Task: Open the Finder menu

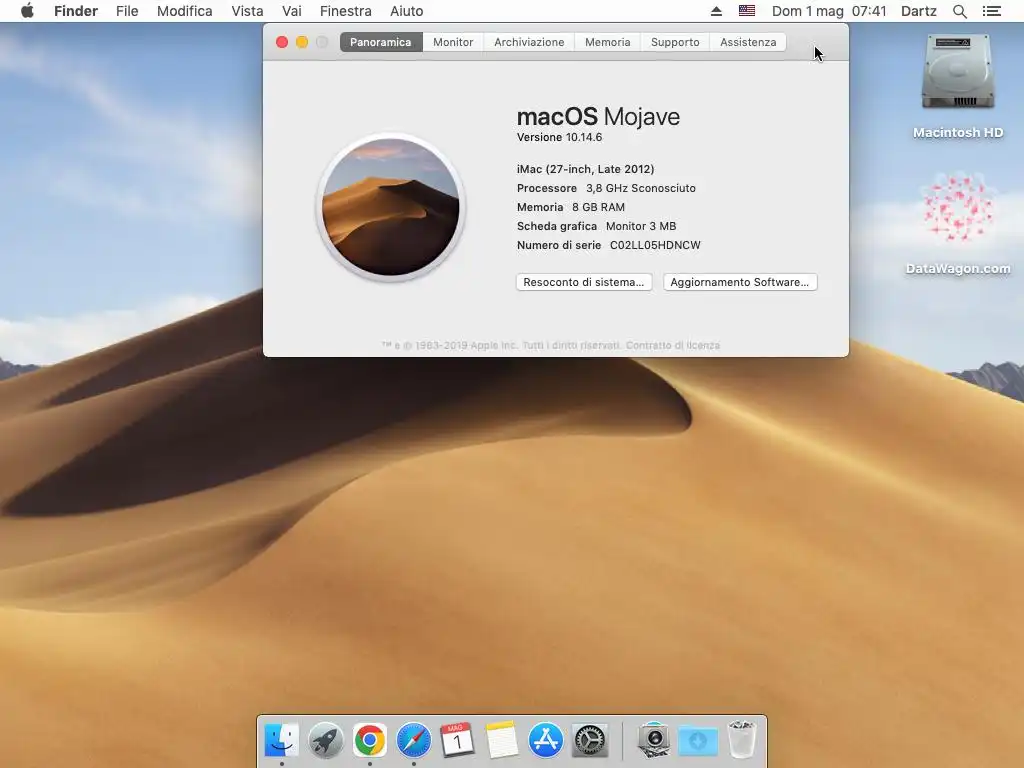Action: click(76, 11)
